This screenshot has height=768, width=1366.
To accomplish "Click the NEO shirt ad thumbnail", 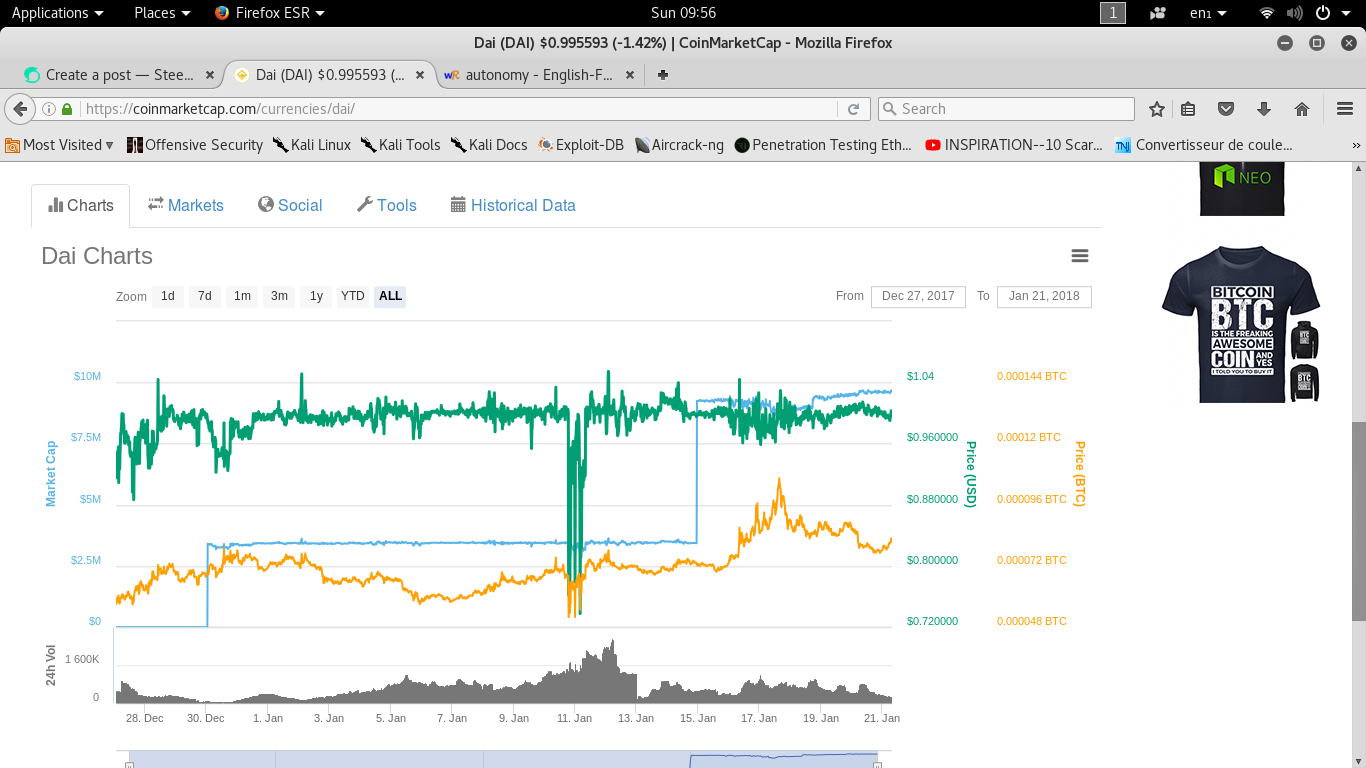I will click(x=1243, y=188).
